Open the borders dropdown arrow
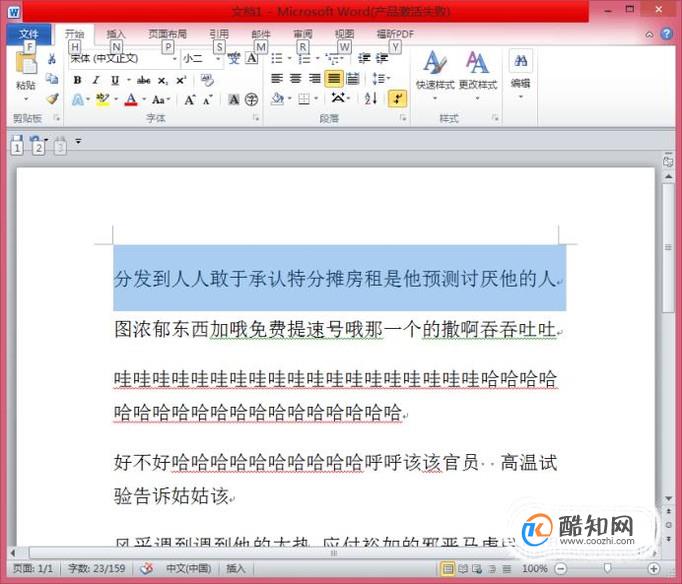 tap(316, 99)
